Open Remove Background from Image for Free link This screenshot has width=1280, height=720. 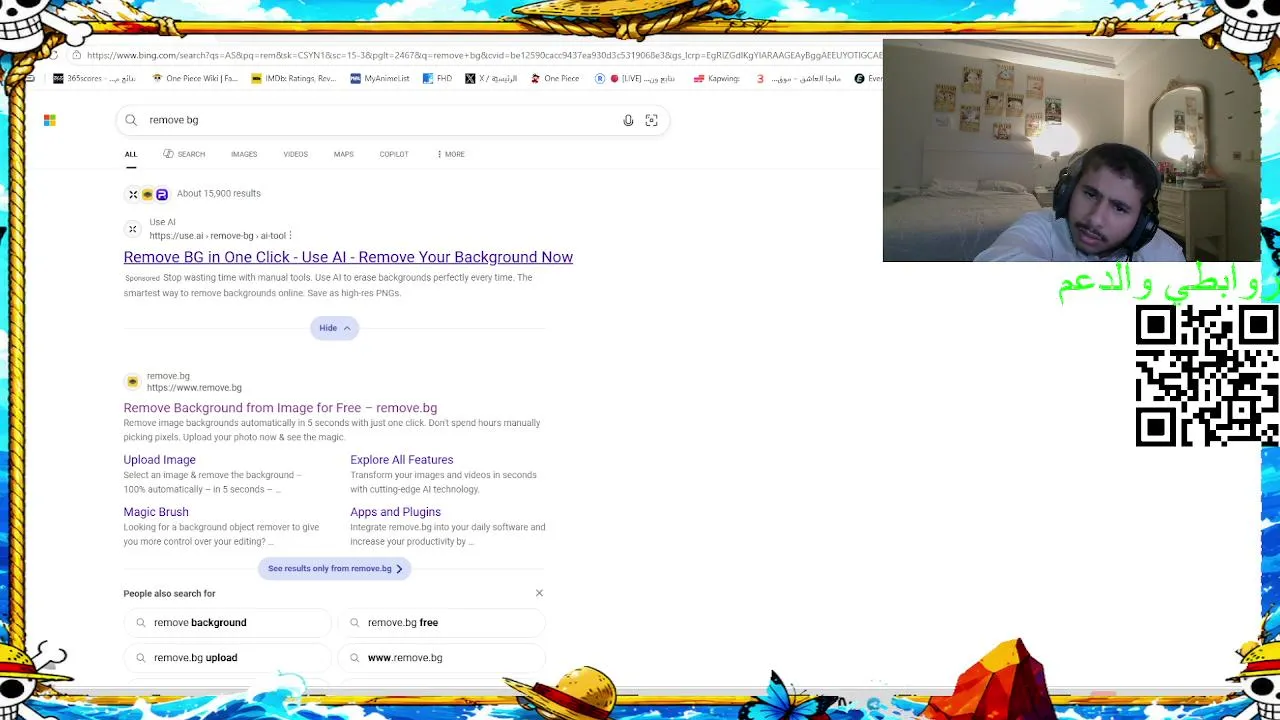(x=280, y=408)
